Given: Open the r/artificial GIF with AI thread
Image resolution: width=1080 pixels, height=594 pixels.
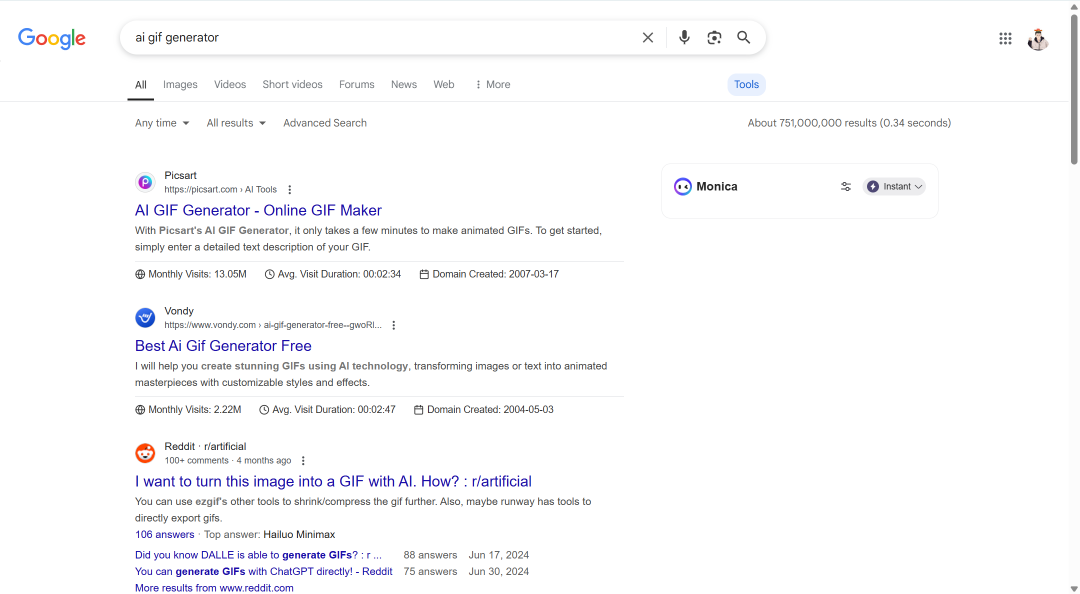Looking at the screenshot, I should pyautogui.click(x=333, y=482).
